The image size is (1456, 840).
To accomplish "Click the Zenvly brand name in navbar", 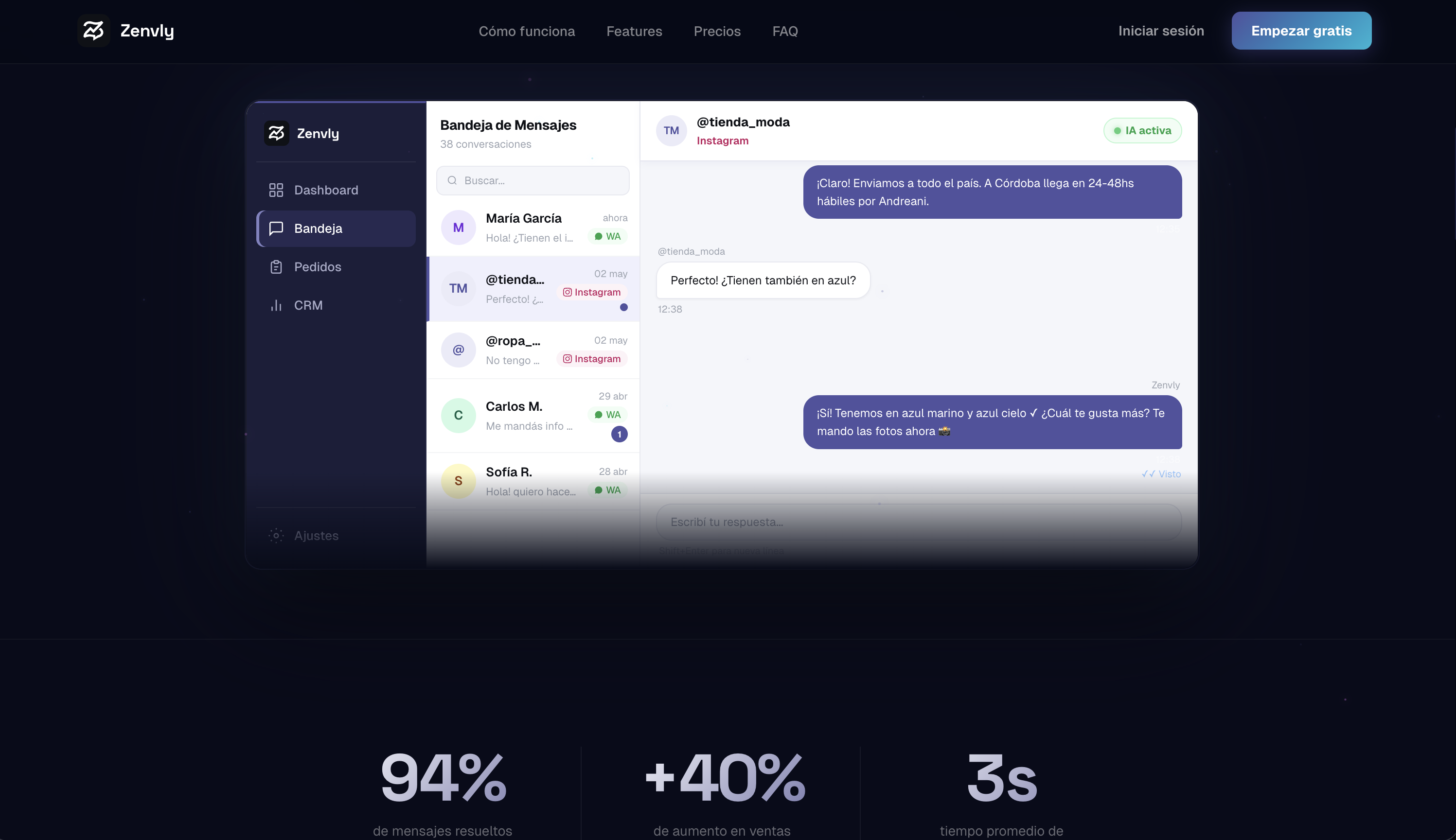I will click(147, 31).
